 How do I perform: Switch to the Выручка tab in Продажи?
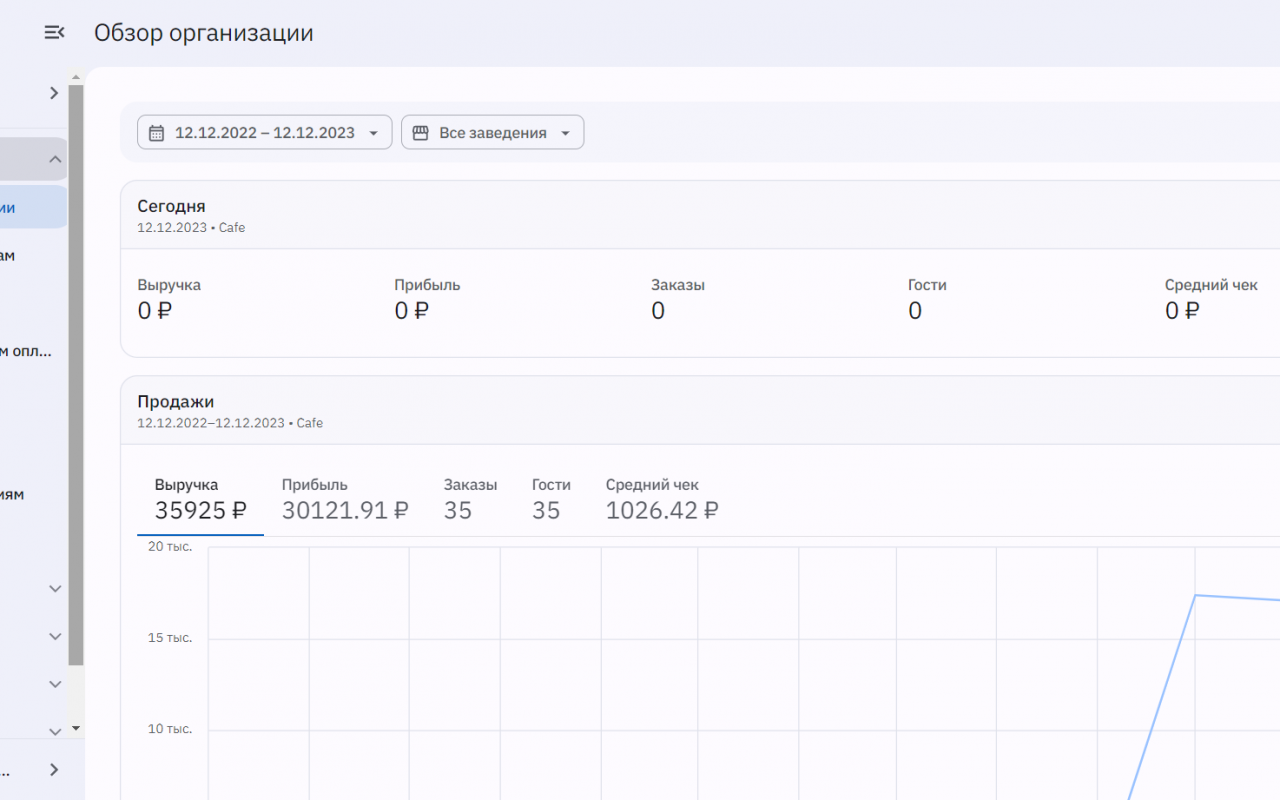[200, 499]
